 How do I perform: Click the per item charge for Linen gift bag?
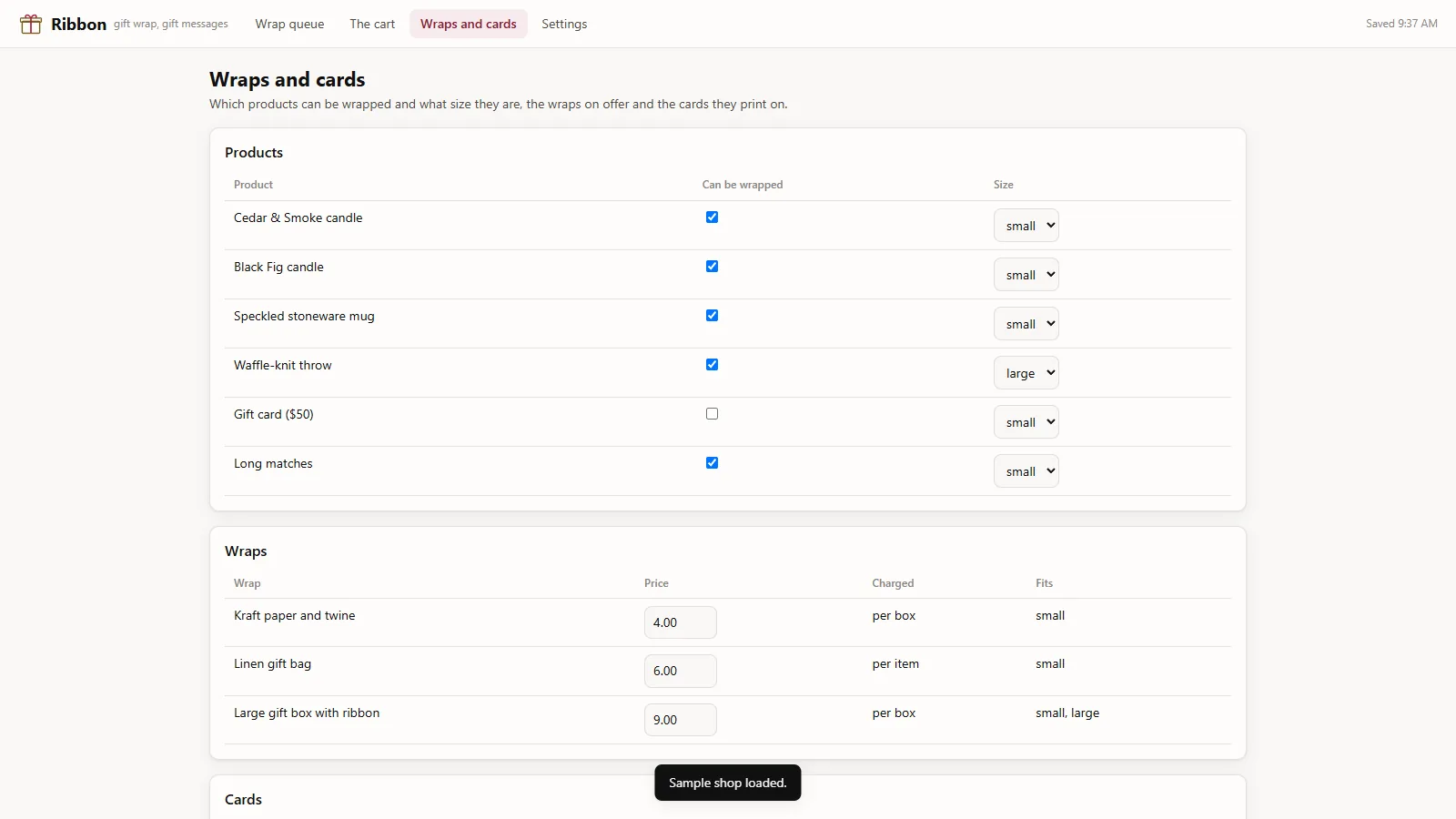pos(895,664)
